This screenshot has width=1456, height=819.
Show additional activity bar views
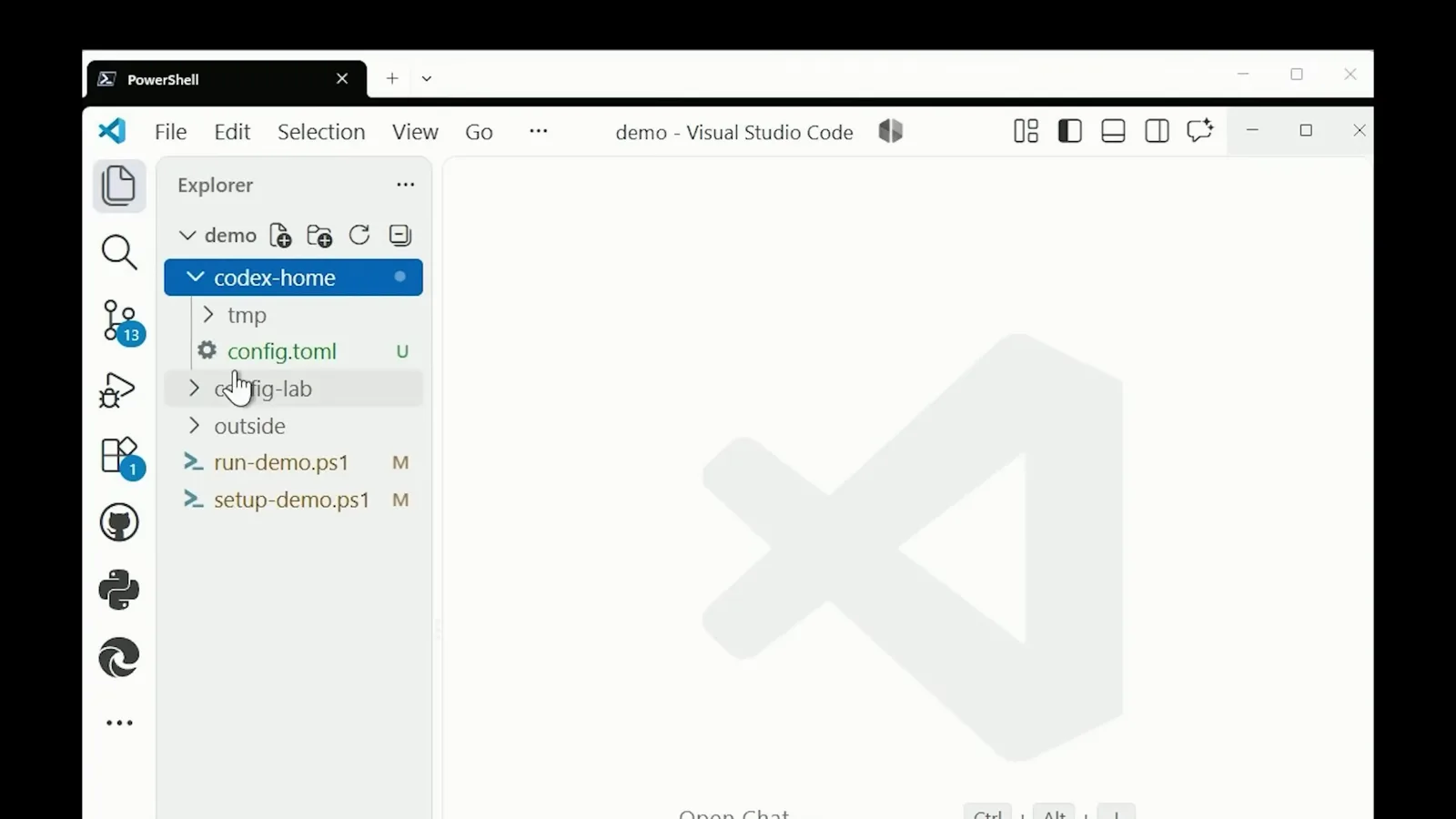(x=119, y=723)
